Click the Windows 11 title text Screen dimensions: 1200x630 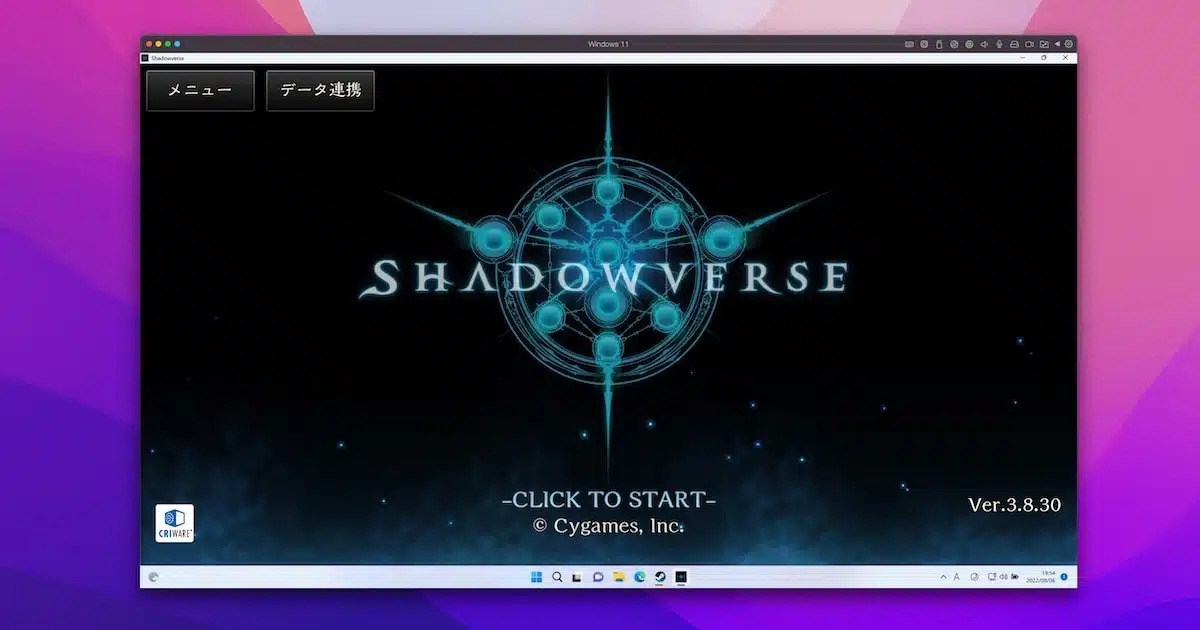[x=609, y=44]
